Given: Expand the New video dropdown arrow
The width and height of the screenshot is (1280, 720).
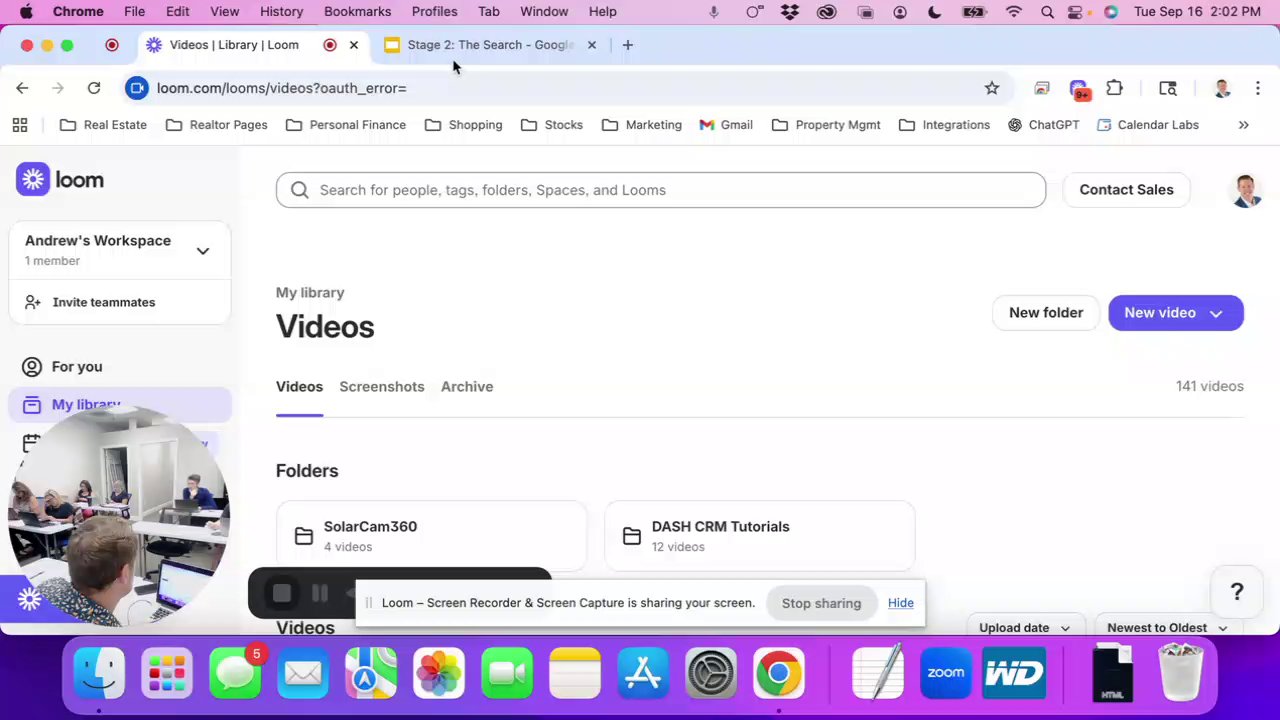Looking at the screenshot, I should (x=1216, y=314).
